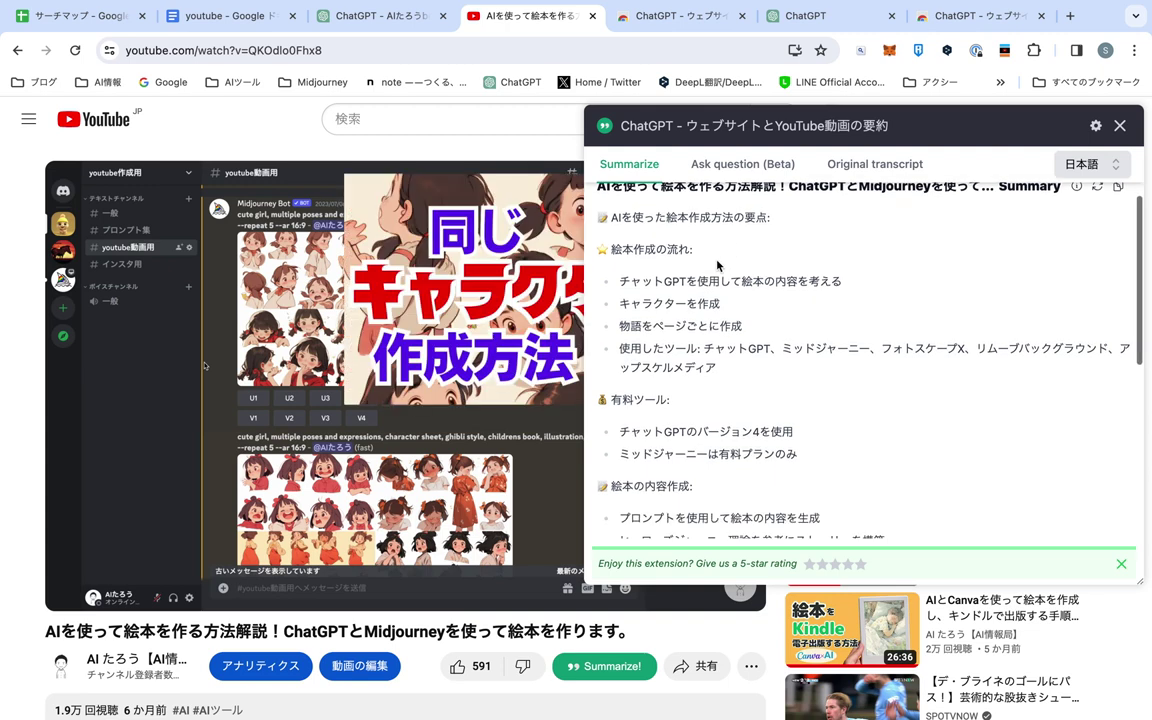1152x720 pixels.
Task: Click the regenerate summary icon
Action: tap(1097, 186)
